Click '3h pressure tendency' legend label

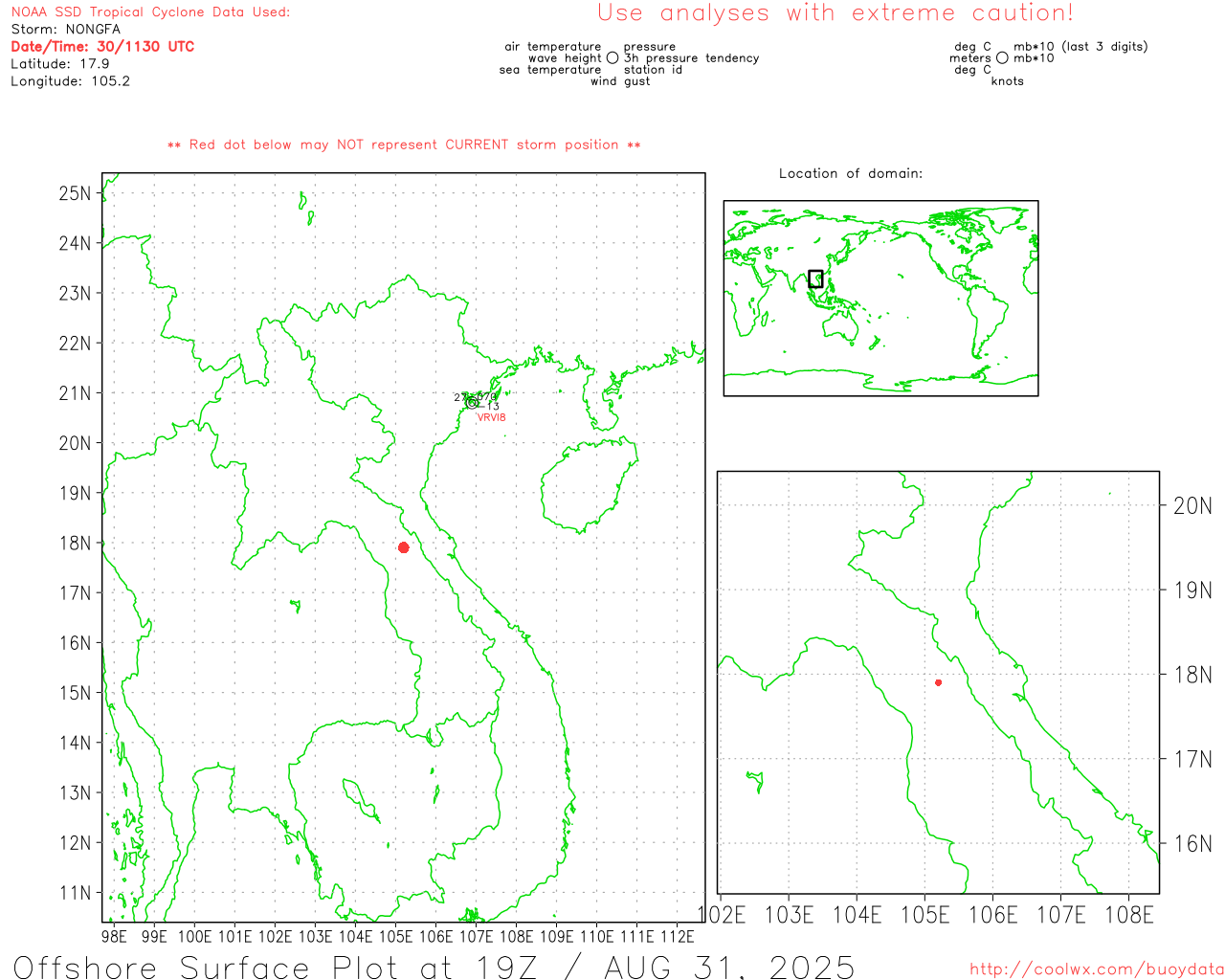691,58
